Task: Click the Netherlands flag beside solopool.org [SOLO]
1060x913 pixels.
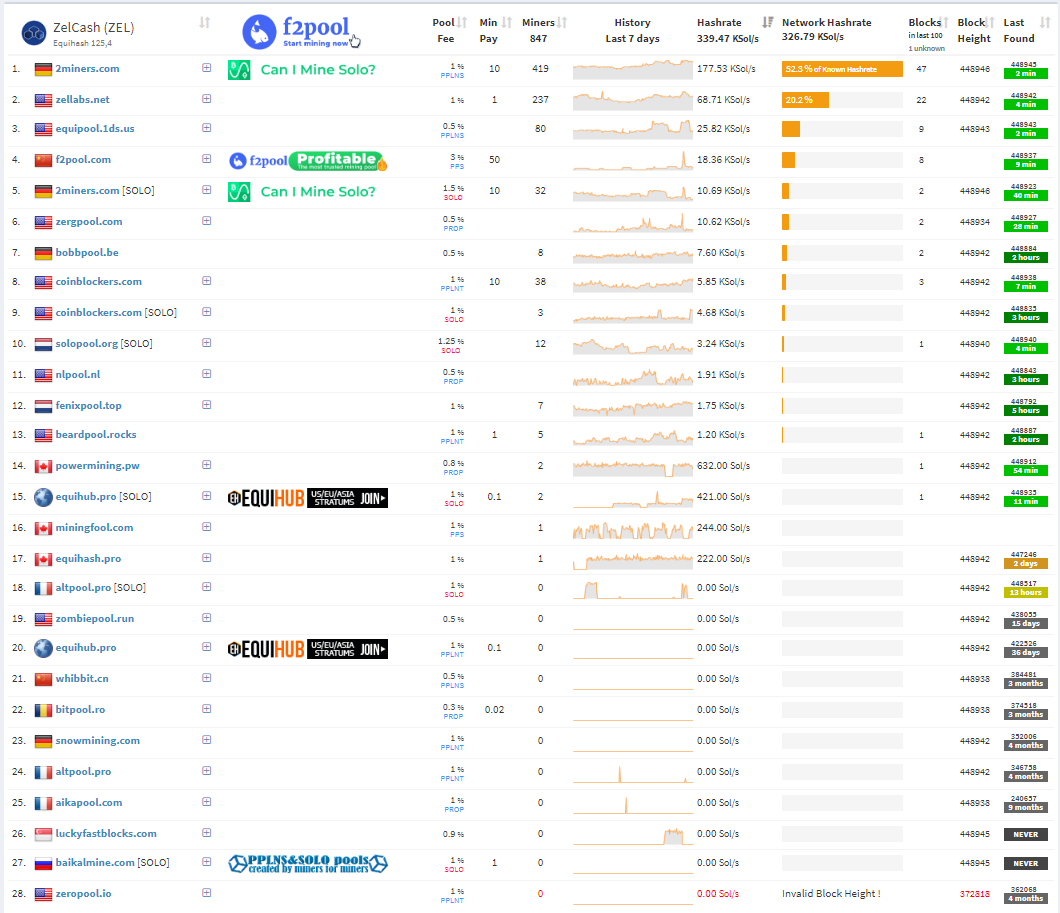Action: coord(43,344)
